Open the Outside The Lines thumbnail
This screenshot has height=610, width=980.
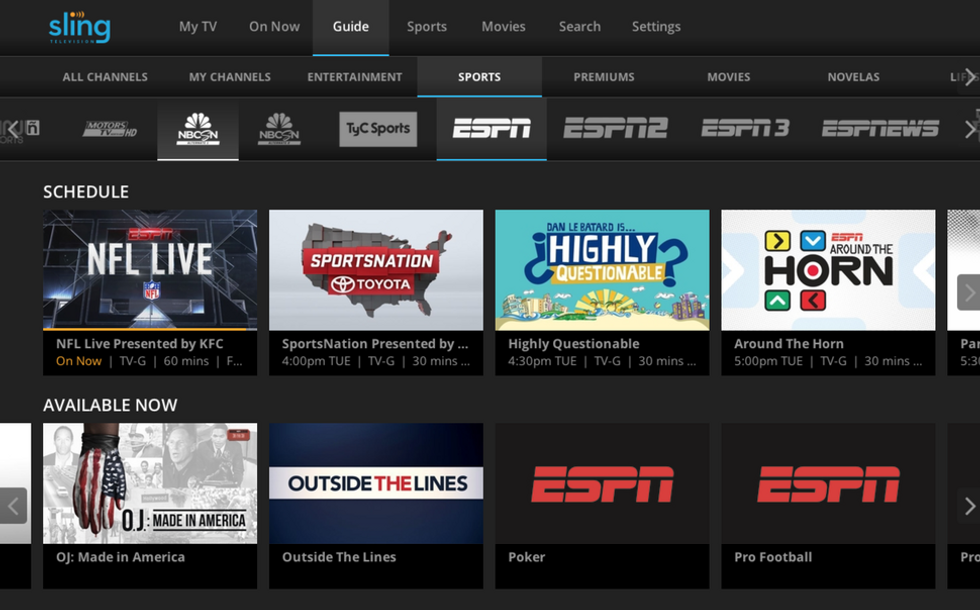pyautogui.click(x=376, y=484)
